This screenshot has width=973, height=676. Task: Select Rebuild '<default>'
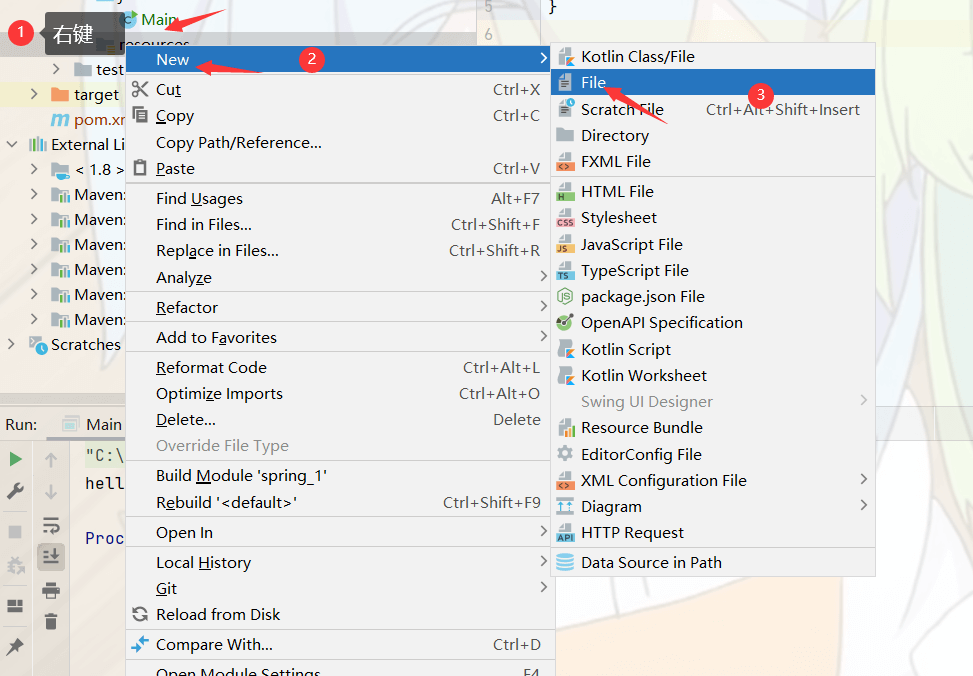pos(338,502)
